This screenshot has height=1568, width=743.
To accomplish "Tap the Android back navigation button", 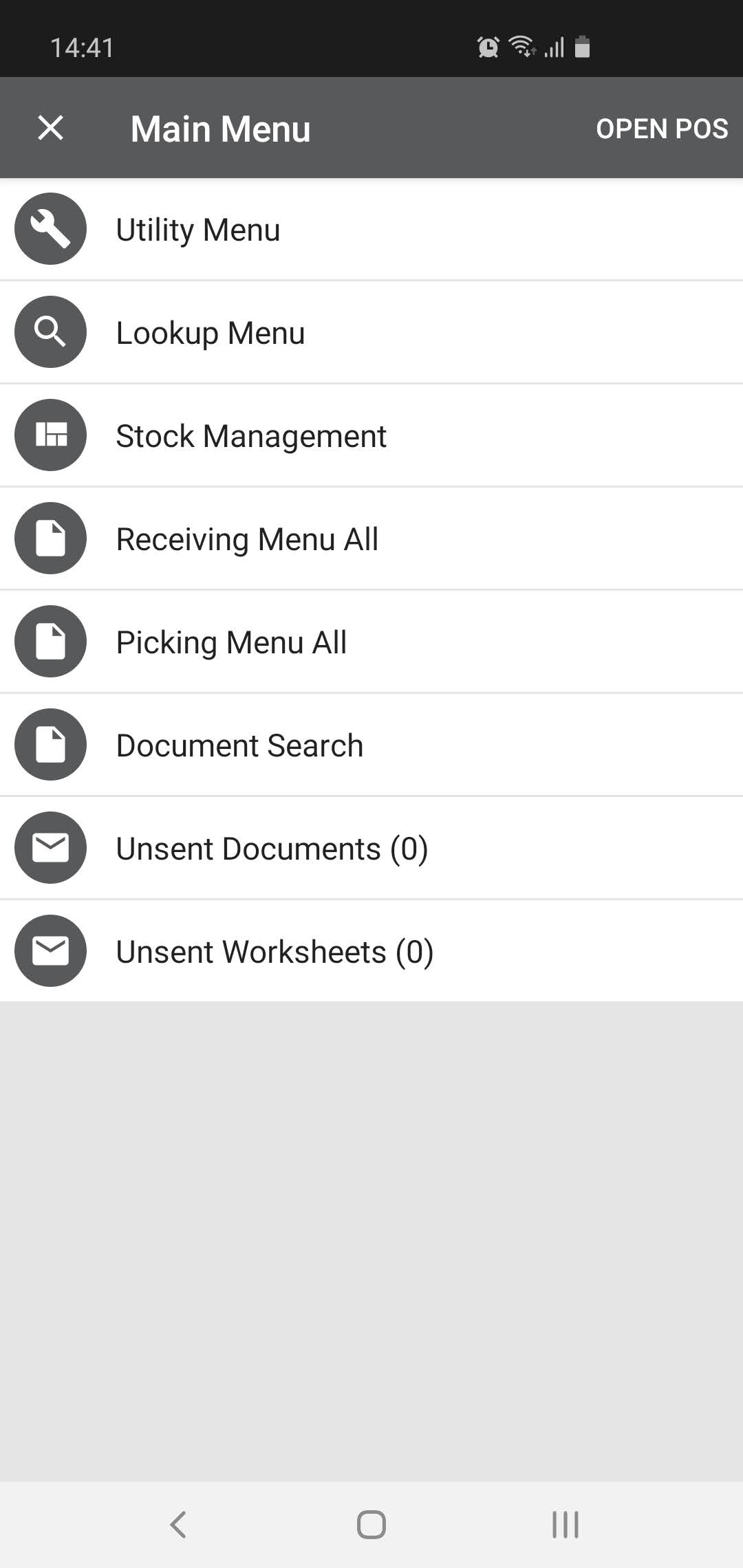I will click(178, 1524).
